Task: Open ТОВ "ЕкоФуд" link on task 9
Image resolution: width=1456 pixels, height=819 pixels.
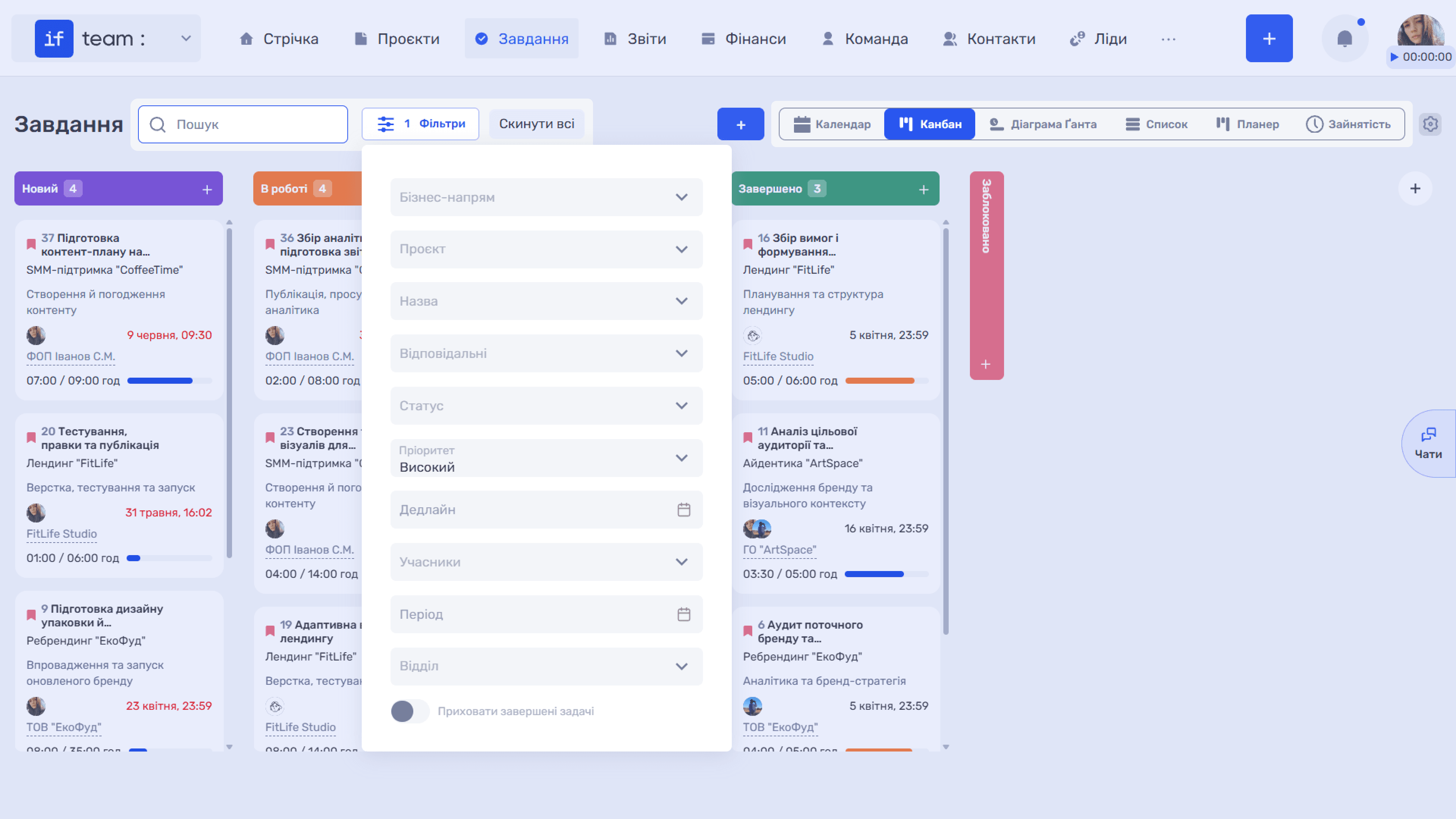Action: point(64,728)
